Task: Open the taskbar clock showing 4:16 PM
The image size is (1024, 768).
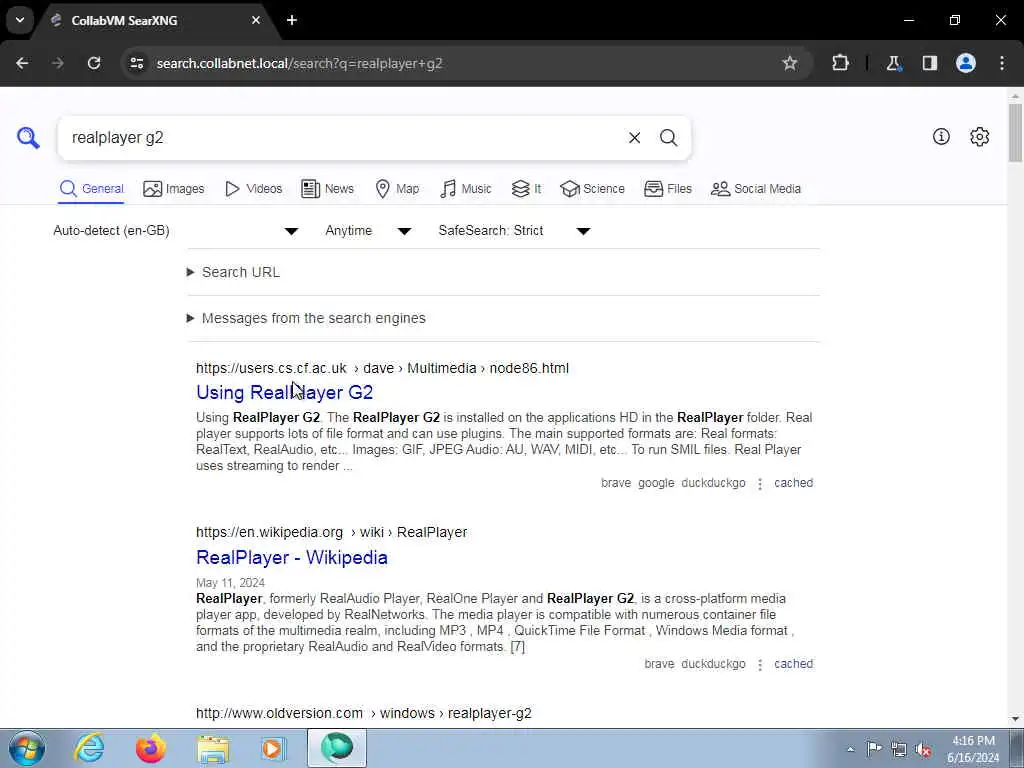Action: point(973,749)
